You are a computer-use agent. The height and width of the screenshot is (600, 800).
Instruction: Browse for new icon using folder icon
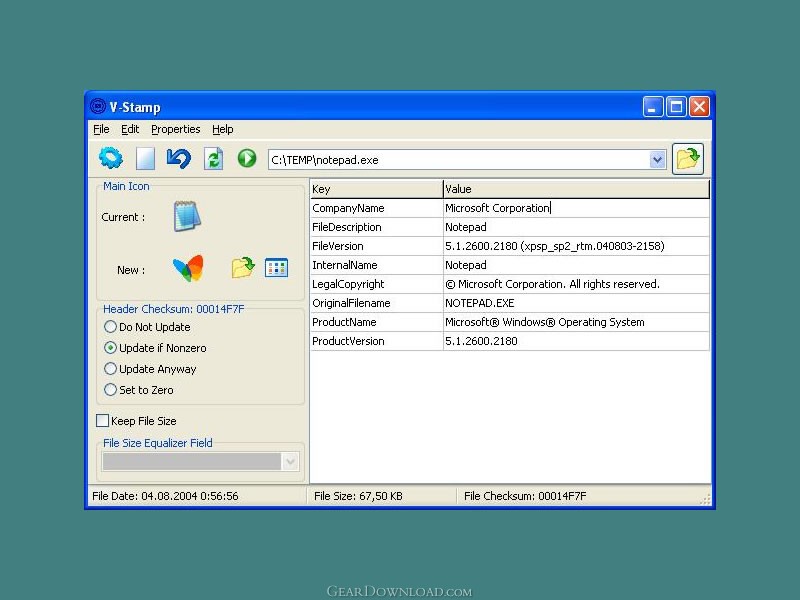tap(243, 268)
